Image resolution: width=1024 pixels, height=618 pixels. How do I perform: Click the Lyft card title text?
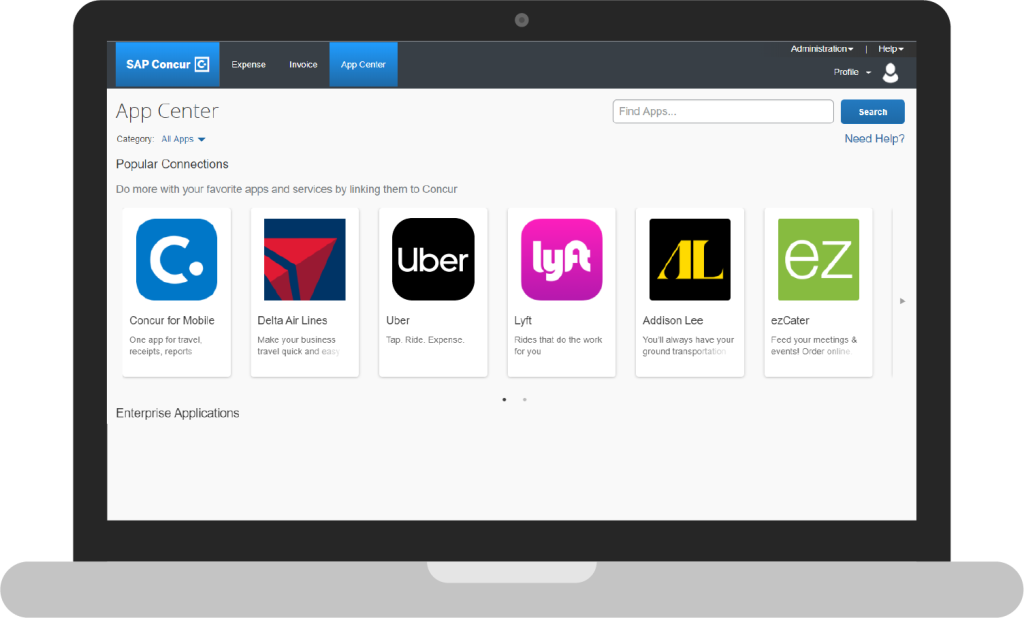(522, 320)
